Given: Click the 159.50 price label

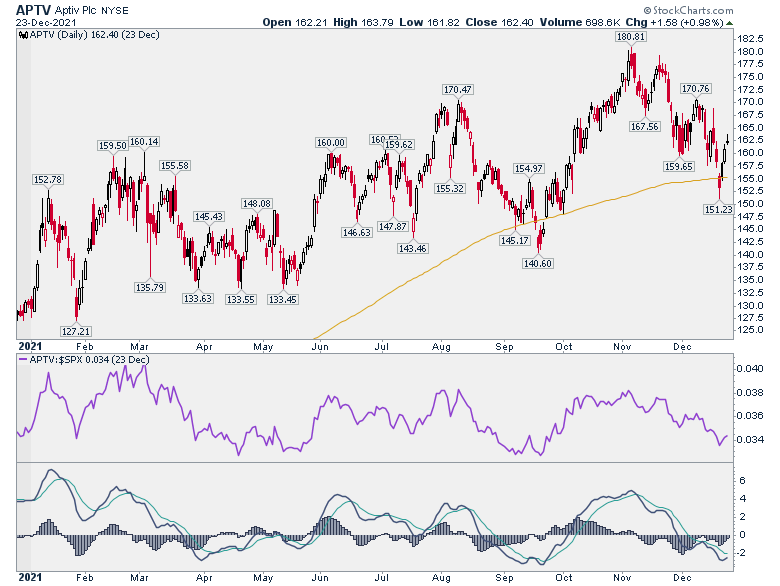Looking at the screenshot, I should point(112,145).
